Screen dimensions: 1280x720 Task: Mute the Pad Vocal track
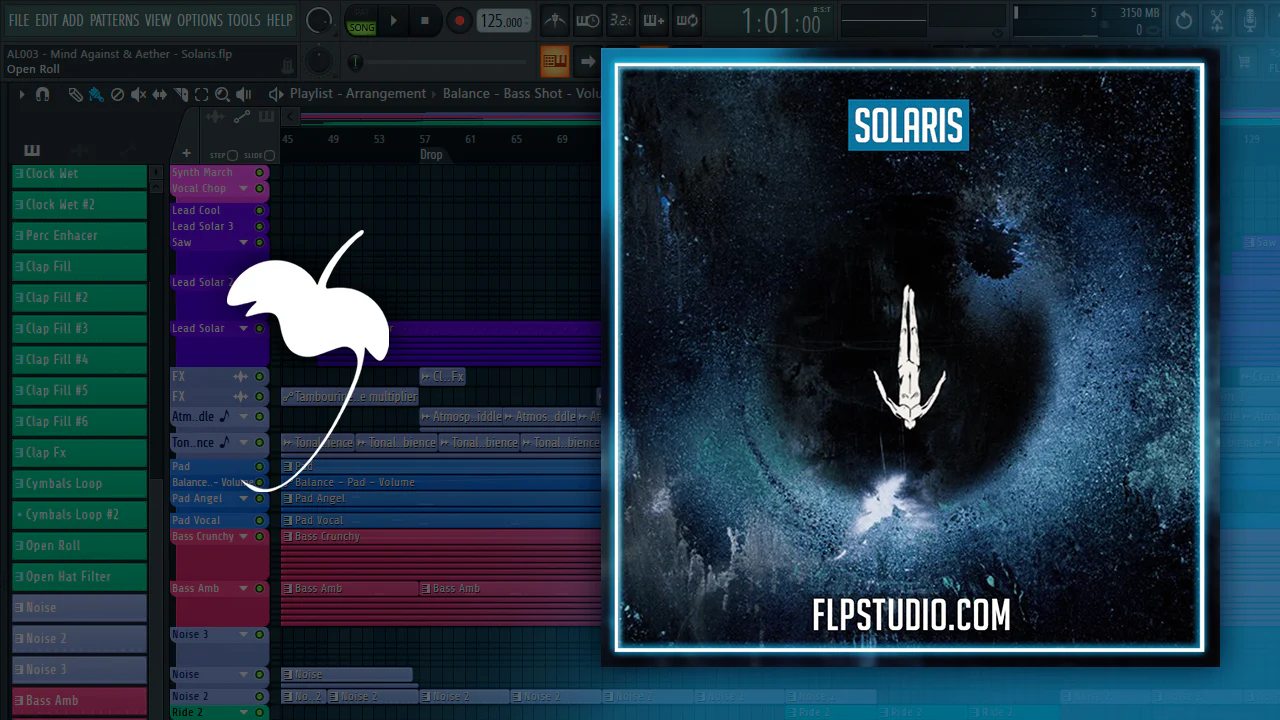pos(259,521)
